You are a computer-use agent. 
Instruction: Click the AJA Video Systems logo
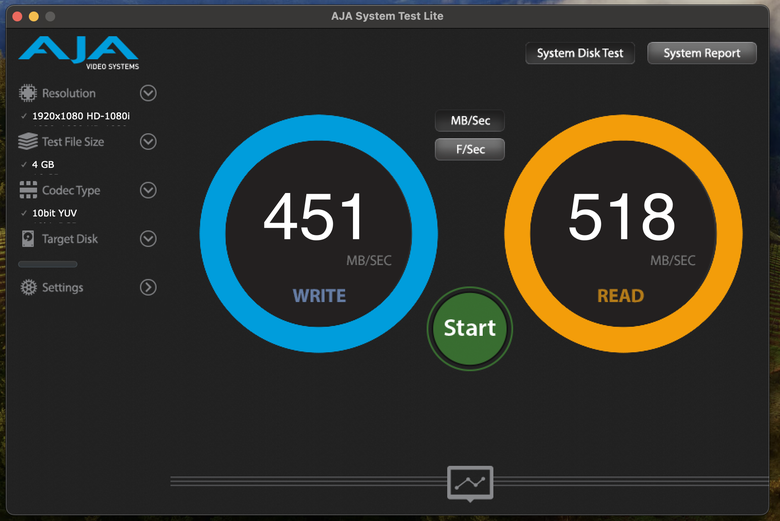tap(79, 53)
